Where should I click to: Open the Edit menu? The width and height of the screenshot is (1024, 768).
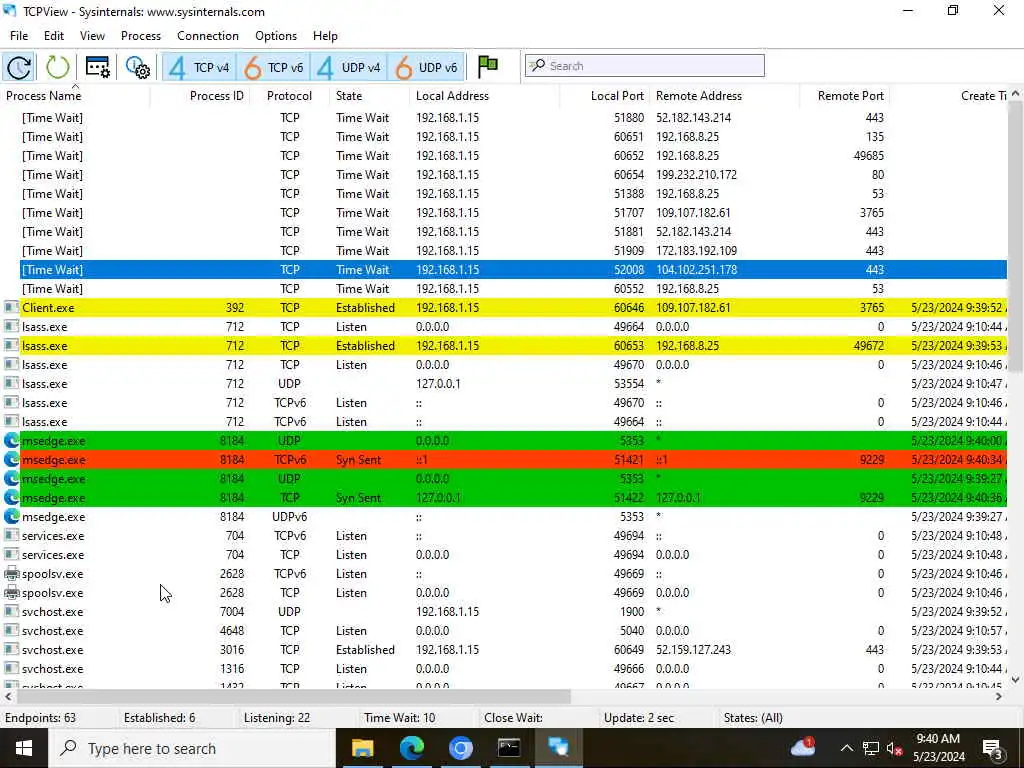point(54,36)
